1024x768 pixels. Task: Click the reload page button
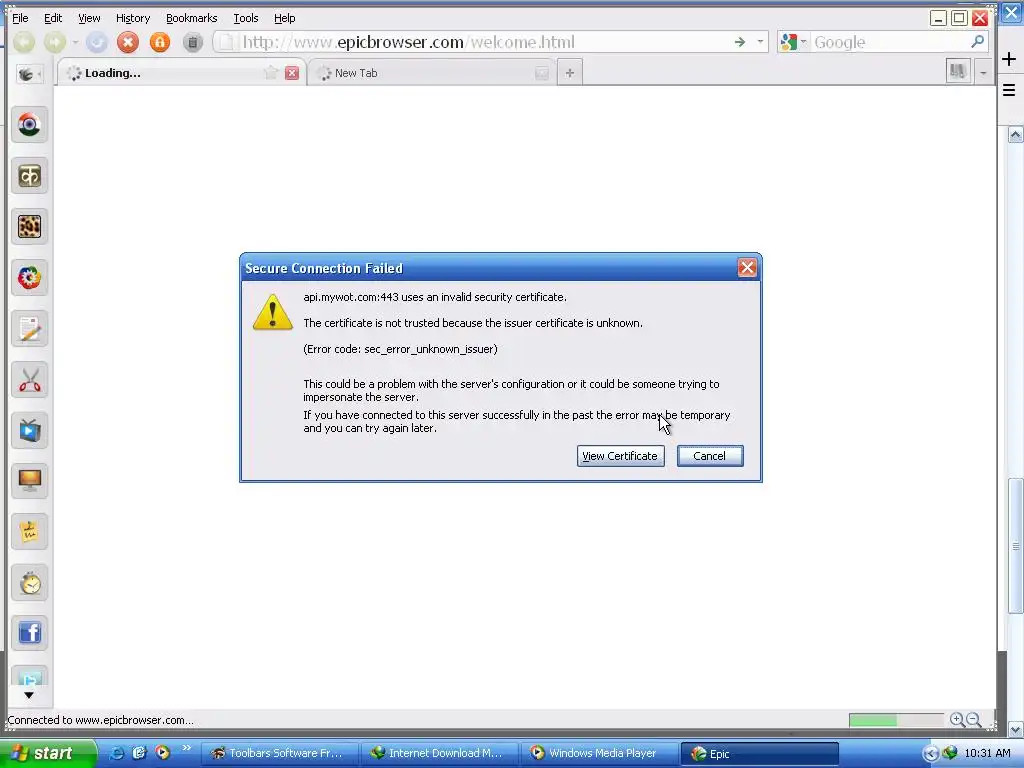97,42
